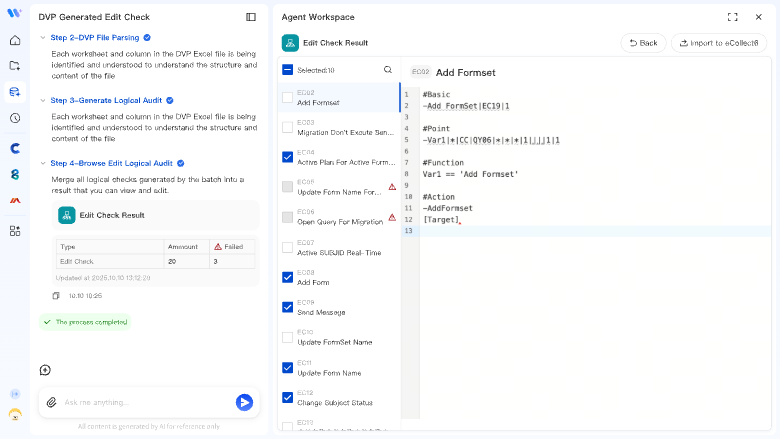Viewport: 780px width, 439px height.
Task: Click the Home icon in left sidebar
Action: coord(15,40)
